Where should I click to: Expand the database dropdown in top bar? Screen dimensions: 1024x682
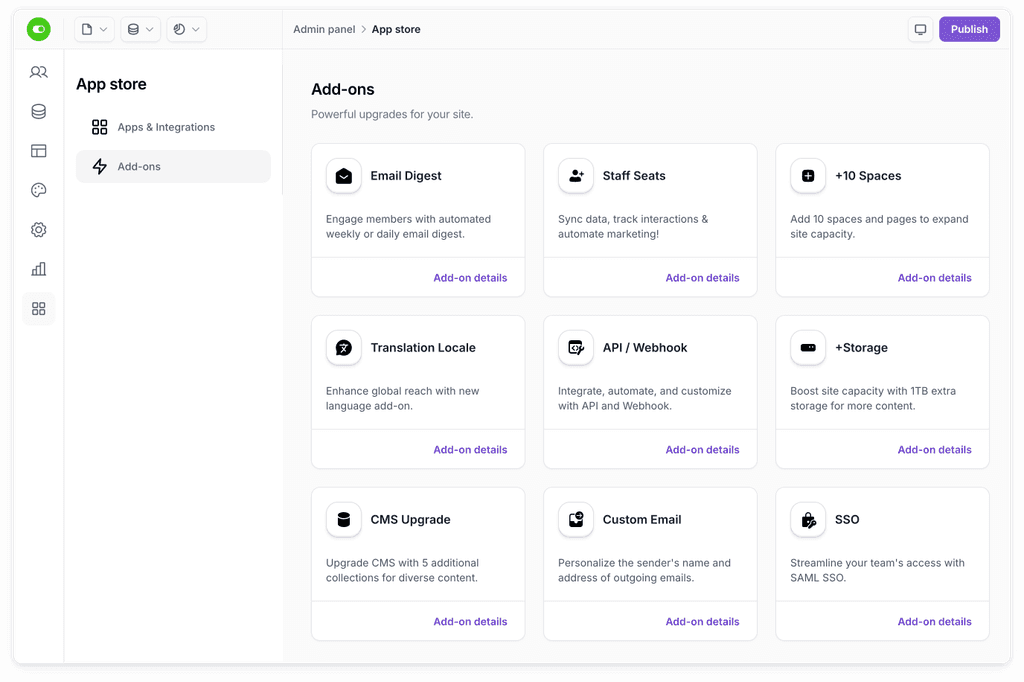[140, 30]
